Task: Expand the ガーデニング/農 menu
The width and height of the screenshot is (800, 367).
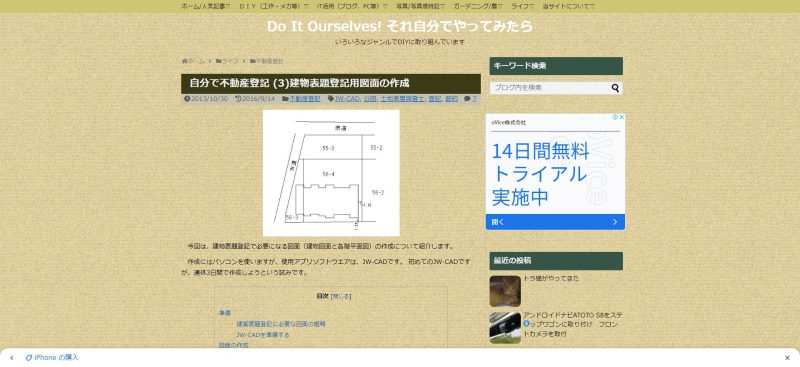Action: (x=478, y=6)
